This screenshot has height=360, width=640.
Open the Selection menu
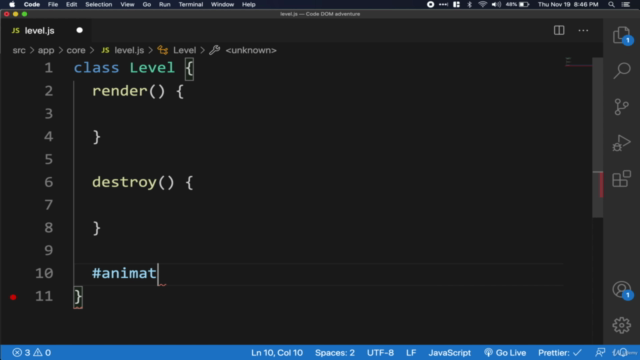pos(98,4)
